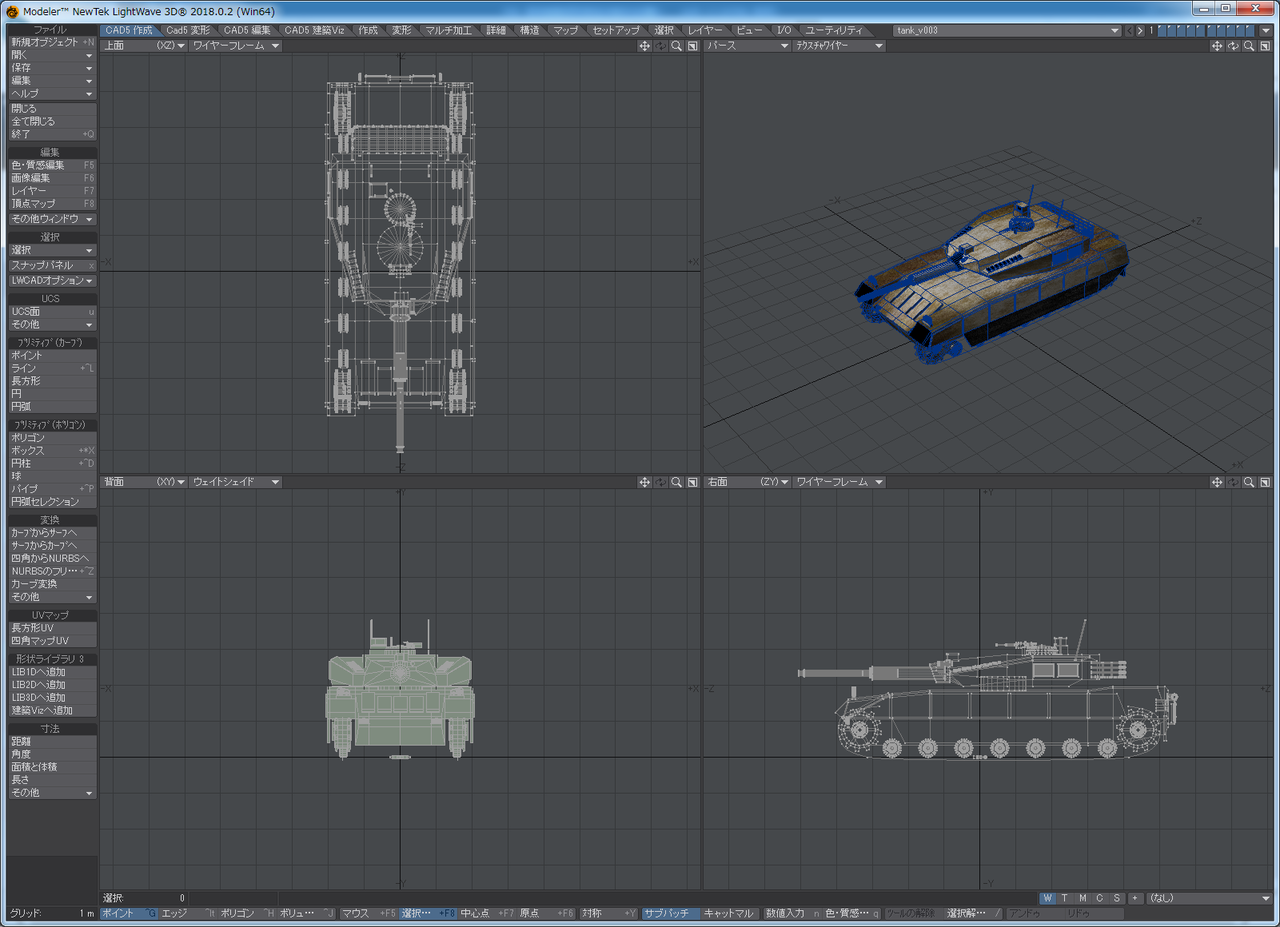Click the zoom magnifier in the perspective viewport
This screenshot has width=1280, height=927.
pos(1249,46)
